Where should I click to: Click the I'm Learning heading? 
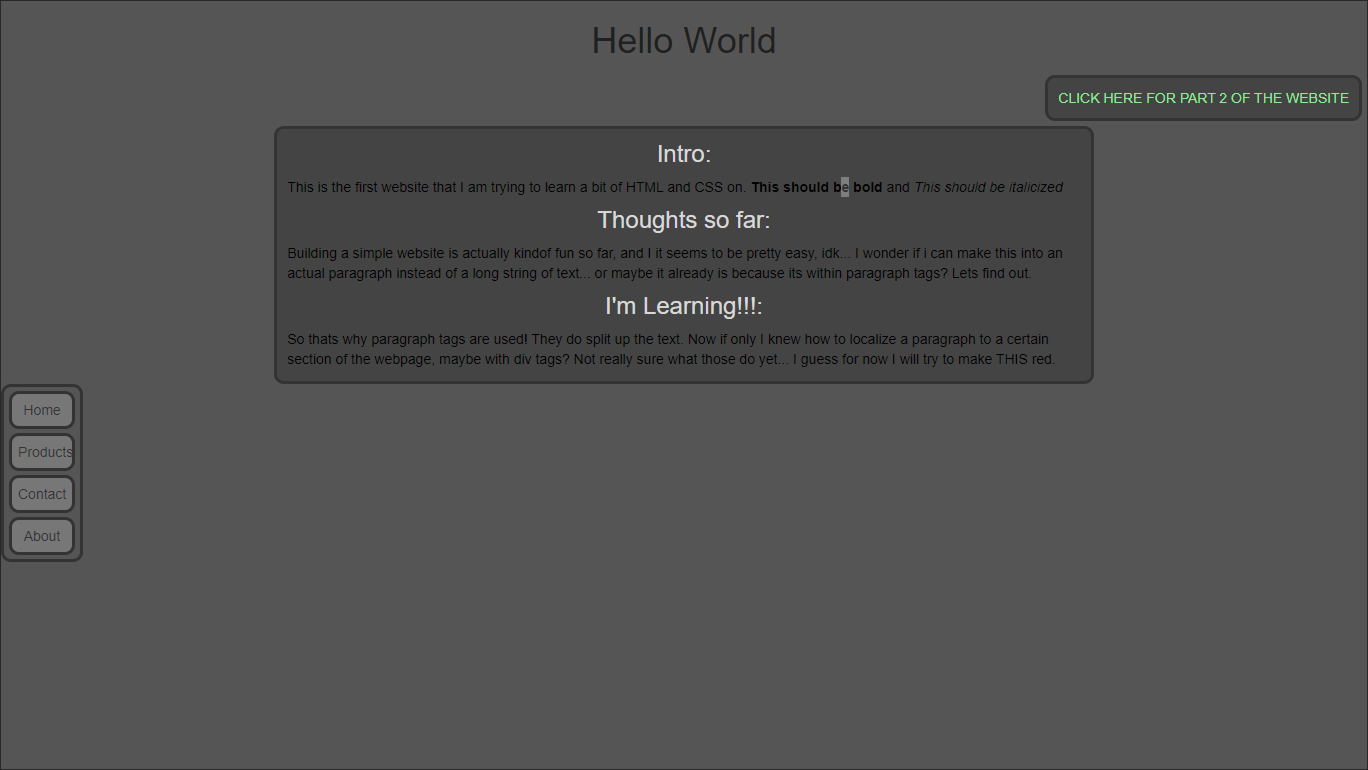[684, 306]
